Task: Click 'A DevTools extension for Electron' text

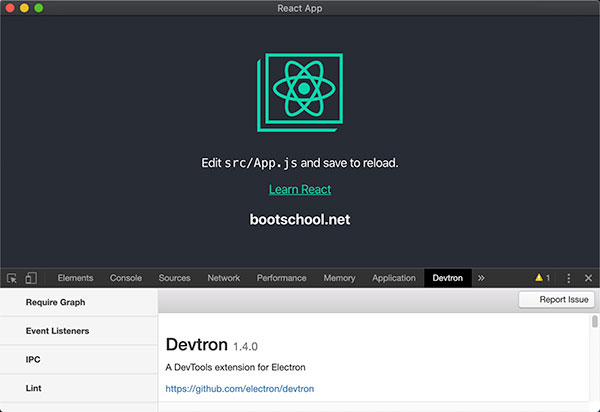Action: [x=235, y=367]
